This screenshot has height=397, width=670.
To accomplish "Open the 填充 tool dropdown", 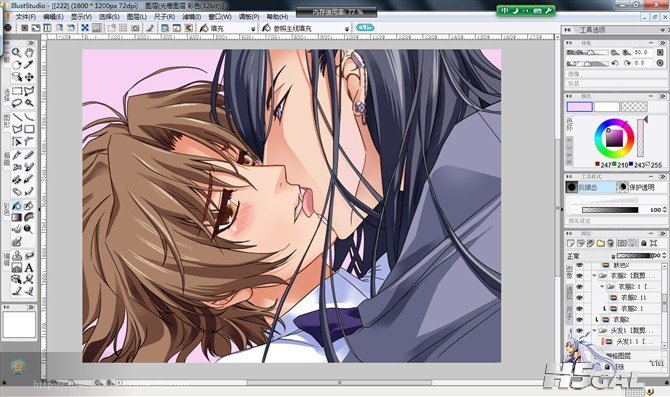I will coord(253,29).
